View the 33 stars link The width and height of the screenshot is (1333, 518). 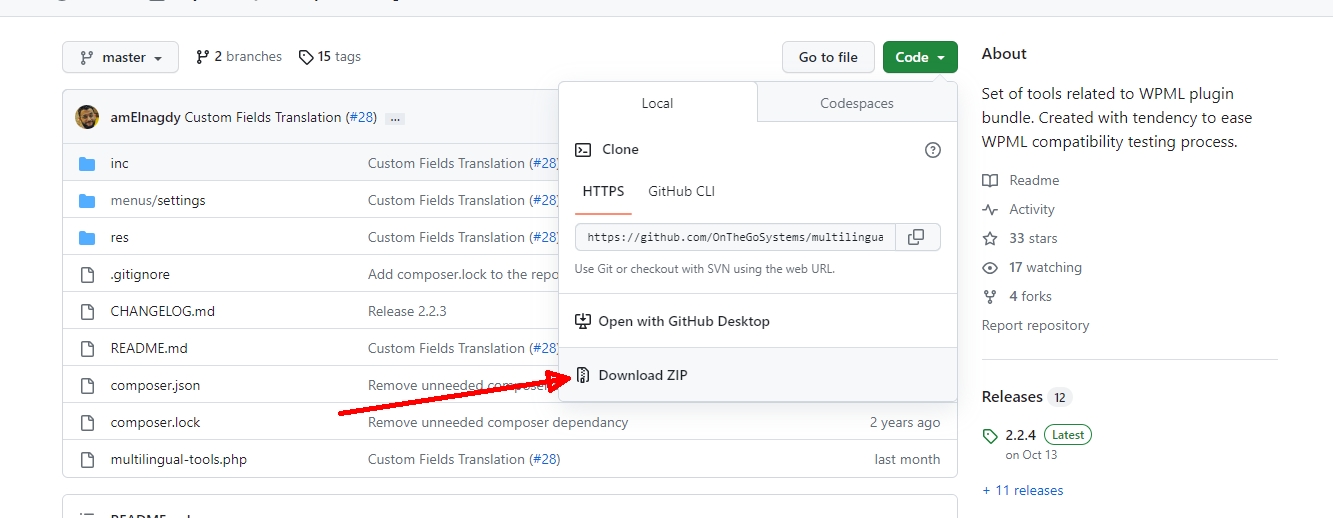tap(1033, 238)
